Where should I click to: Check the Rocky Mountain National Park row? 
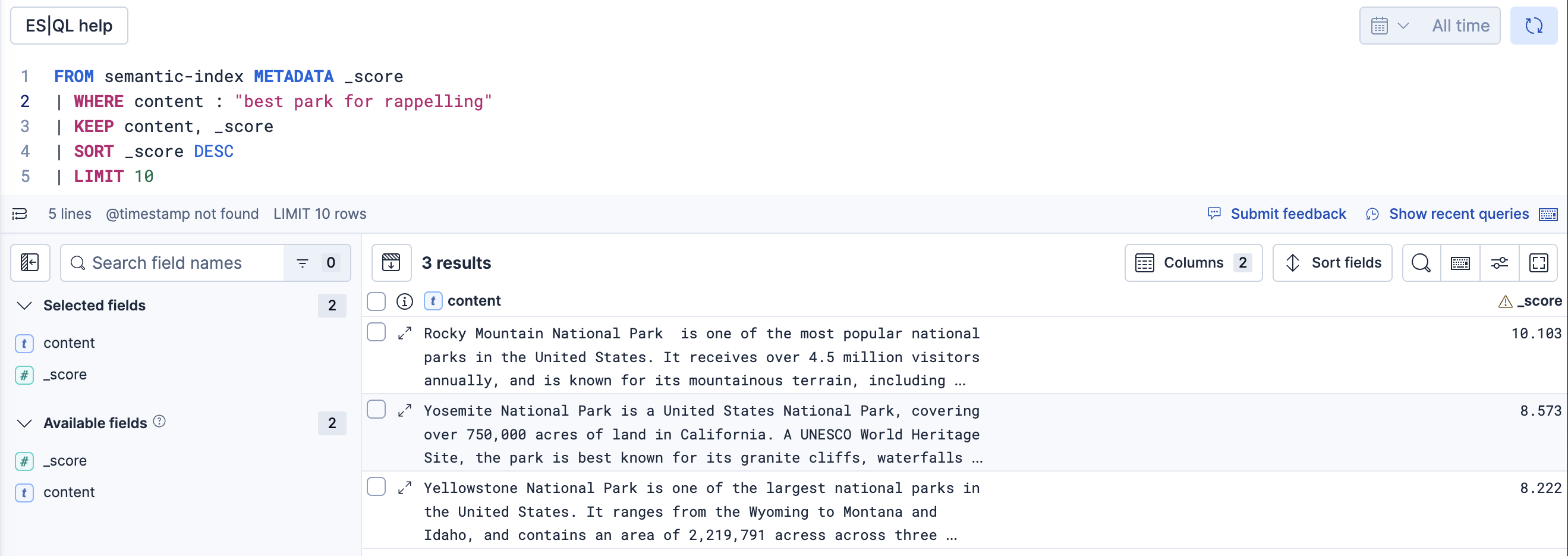point(376,332)
